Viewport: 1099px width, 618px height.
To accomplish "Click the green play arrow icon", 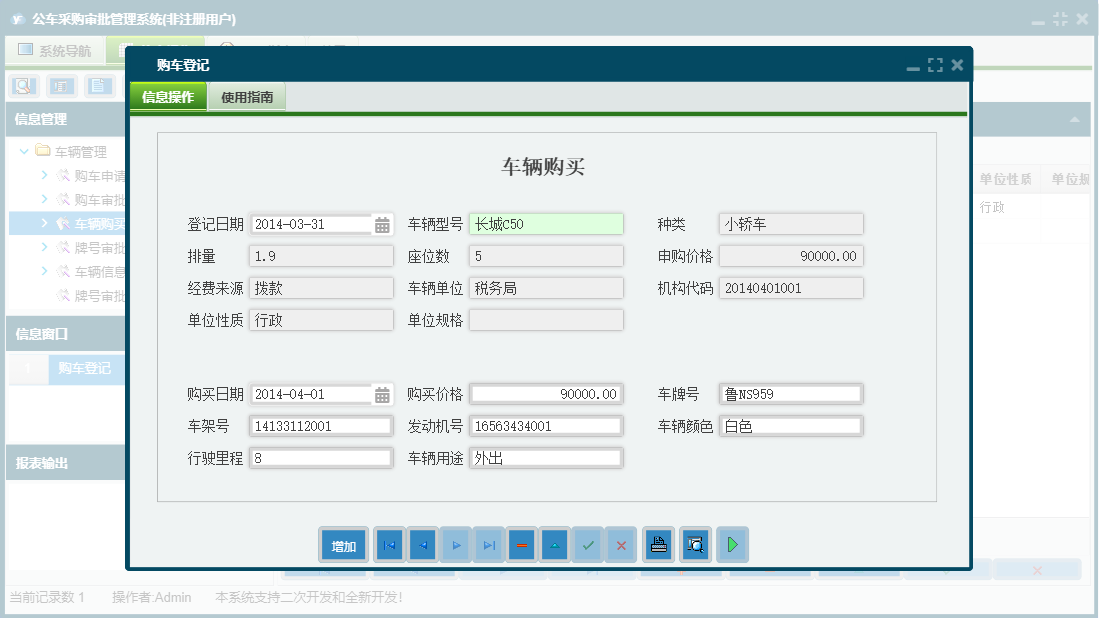I will coord(733,546).
